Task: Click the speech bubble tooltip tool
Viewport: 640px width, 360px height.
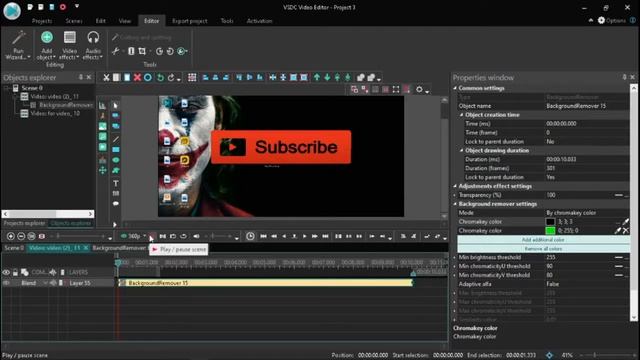Action: pyautogui.click(x=116, y=203)
